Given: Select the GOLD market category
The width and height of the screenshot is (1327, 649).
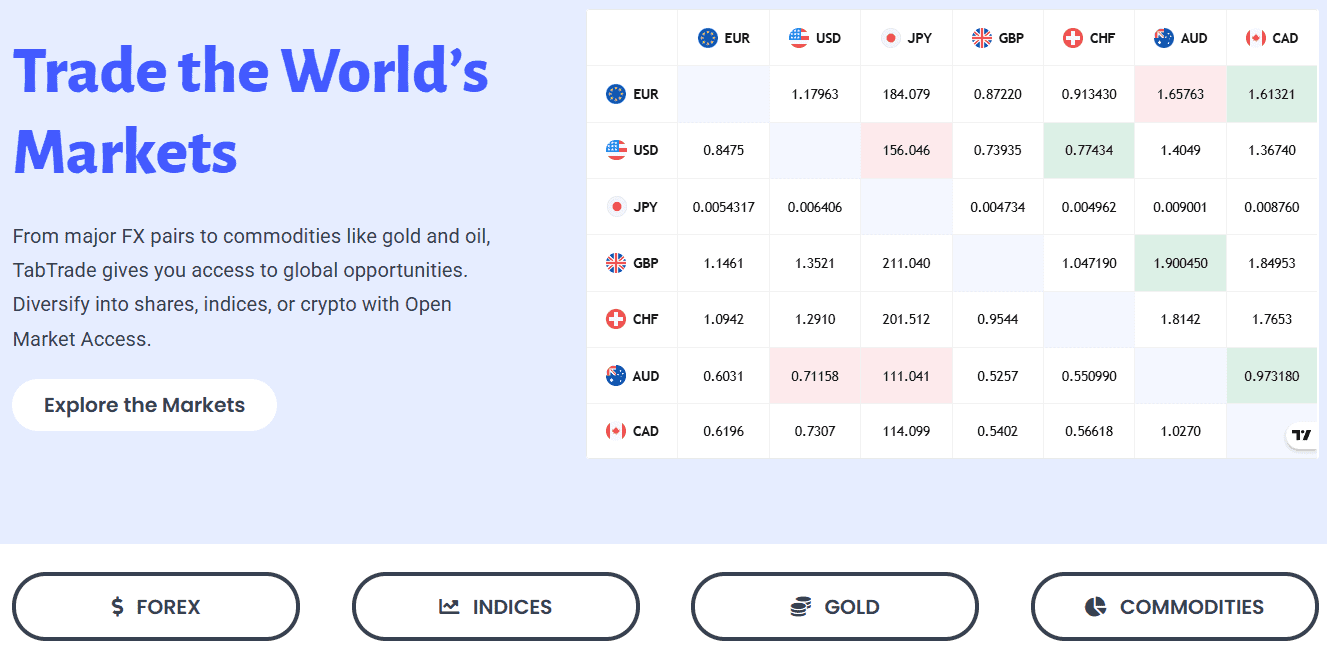Looking at the screenshot, I should tap(835, 607).
